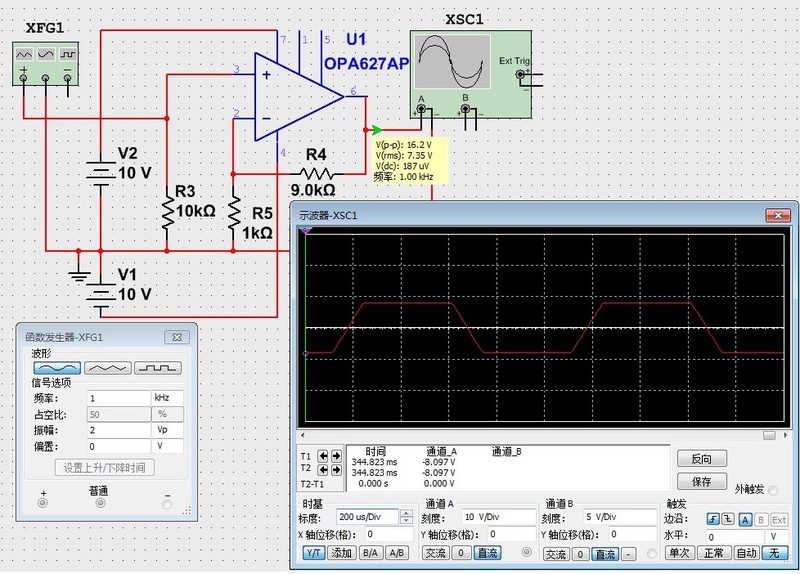
Task: Set channel B coupling to 直流 (DC)
Action: (604, 553)
